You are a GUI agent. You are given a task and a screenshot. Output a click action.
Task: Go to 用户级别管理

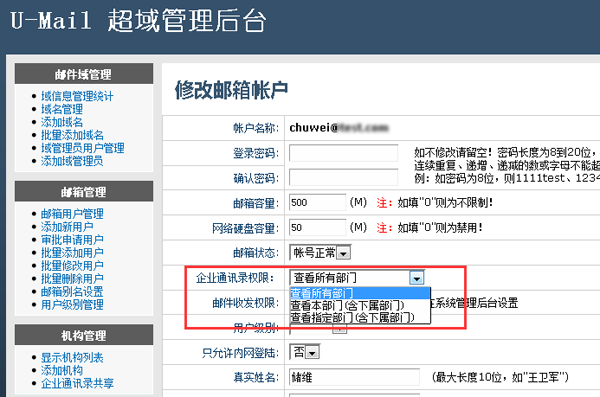click(72, 305)
